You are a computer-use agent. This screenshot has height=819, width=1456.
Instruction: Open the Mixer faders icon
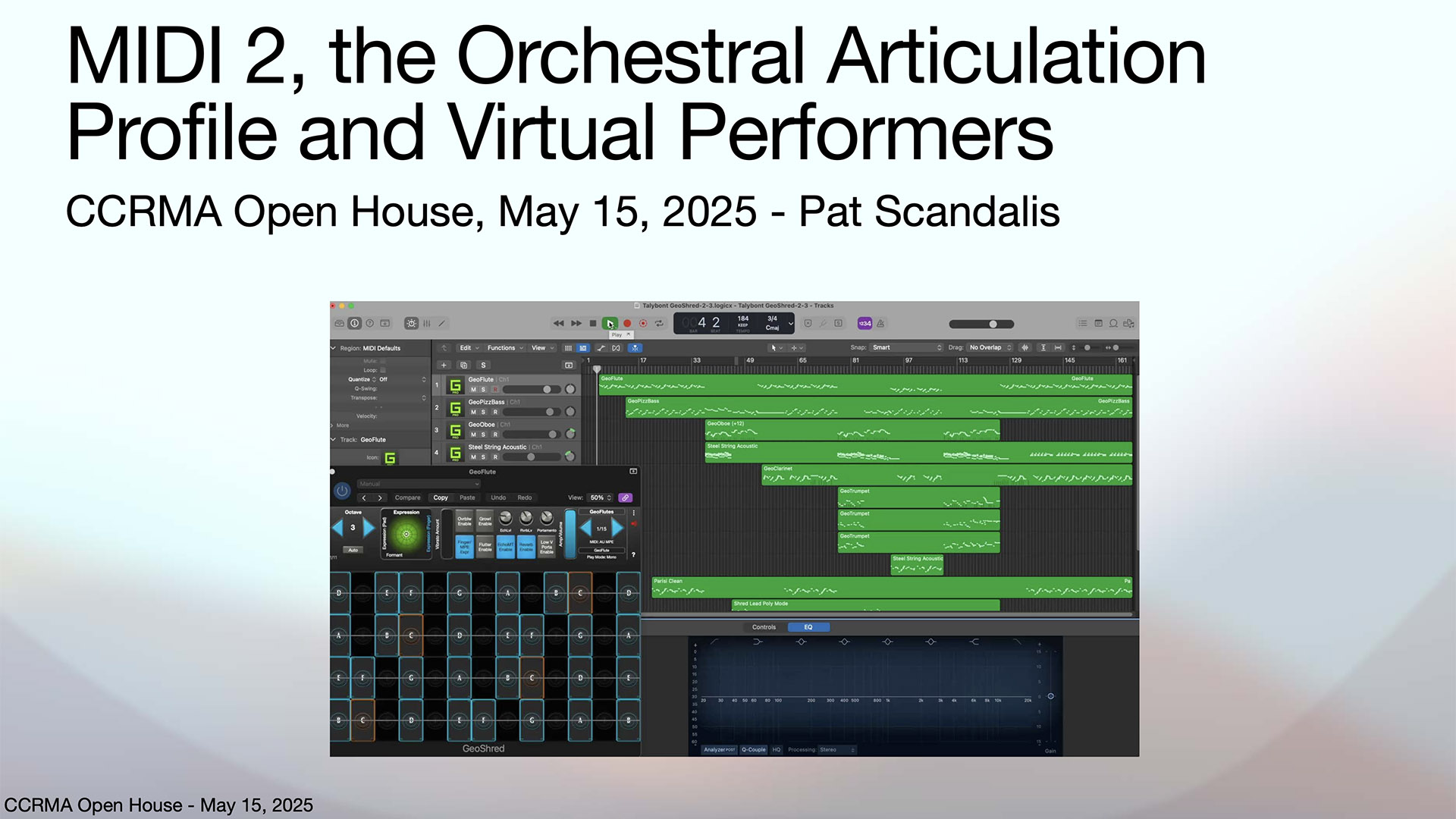427,324
